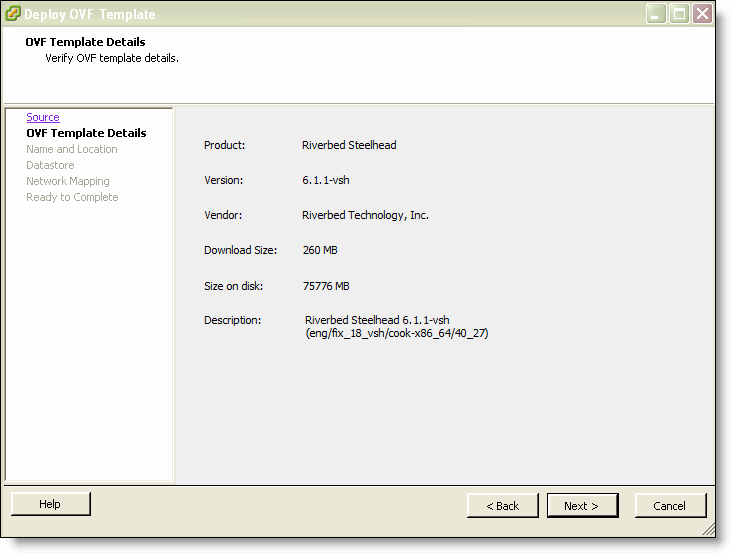Click vendor text Riverbed Technology, Inc.
This screenshot has width=732, height=554.
(x=366, y=215)
